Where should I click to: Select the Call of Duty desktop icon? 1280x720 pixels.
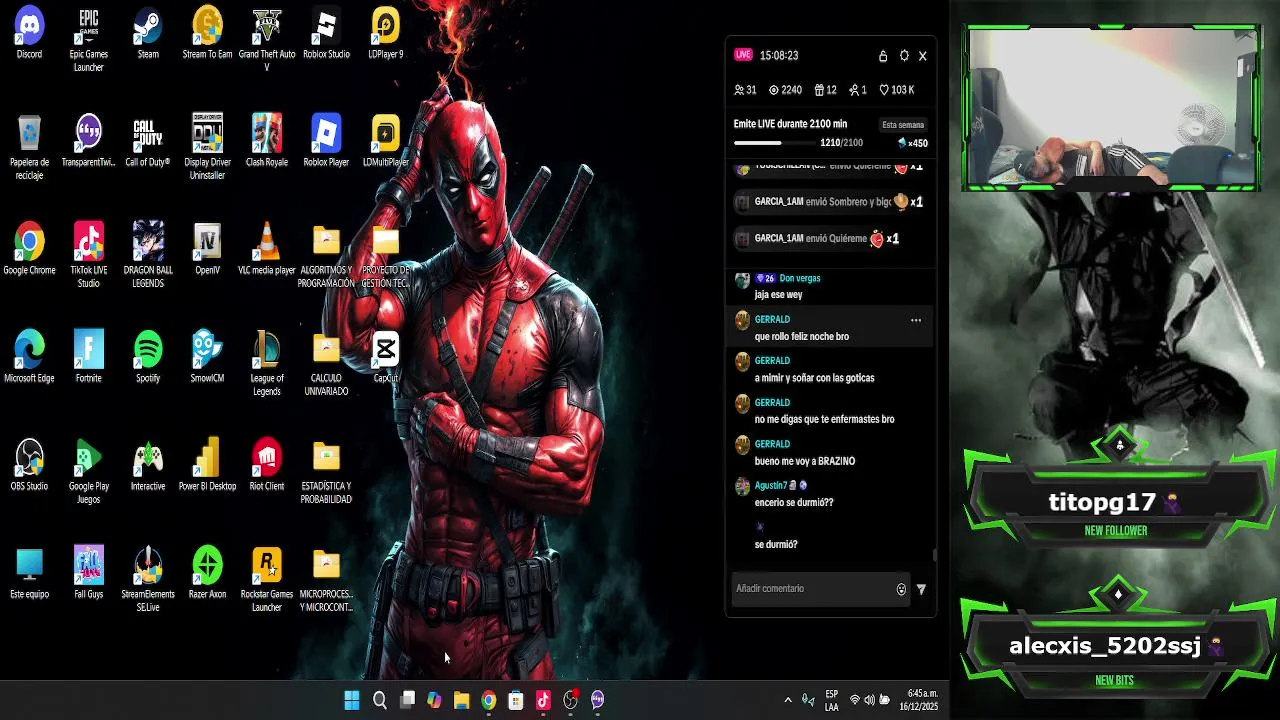[x=148, y=142]
